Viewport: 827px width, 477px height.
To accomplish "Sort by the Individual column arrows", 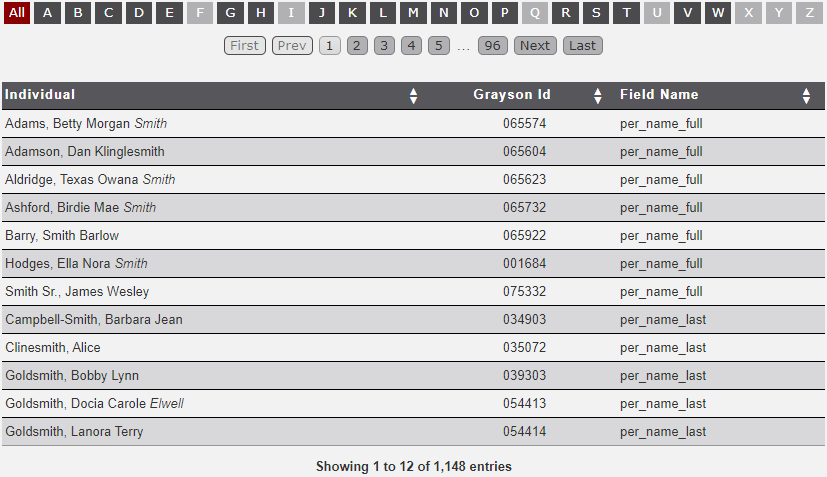I will (x=413, y=96).
